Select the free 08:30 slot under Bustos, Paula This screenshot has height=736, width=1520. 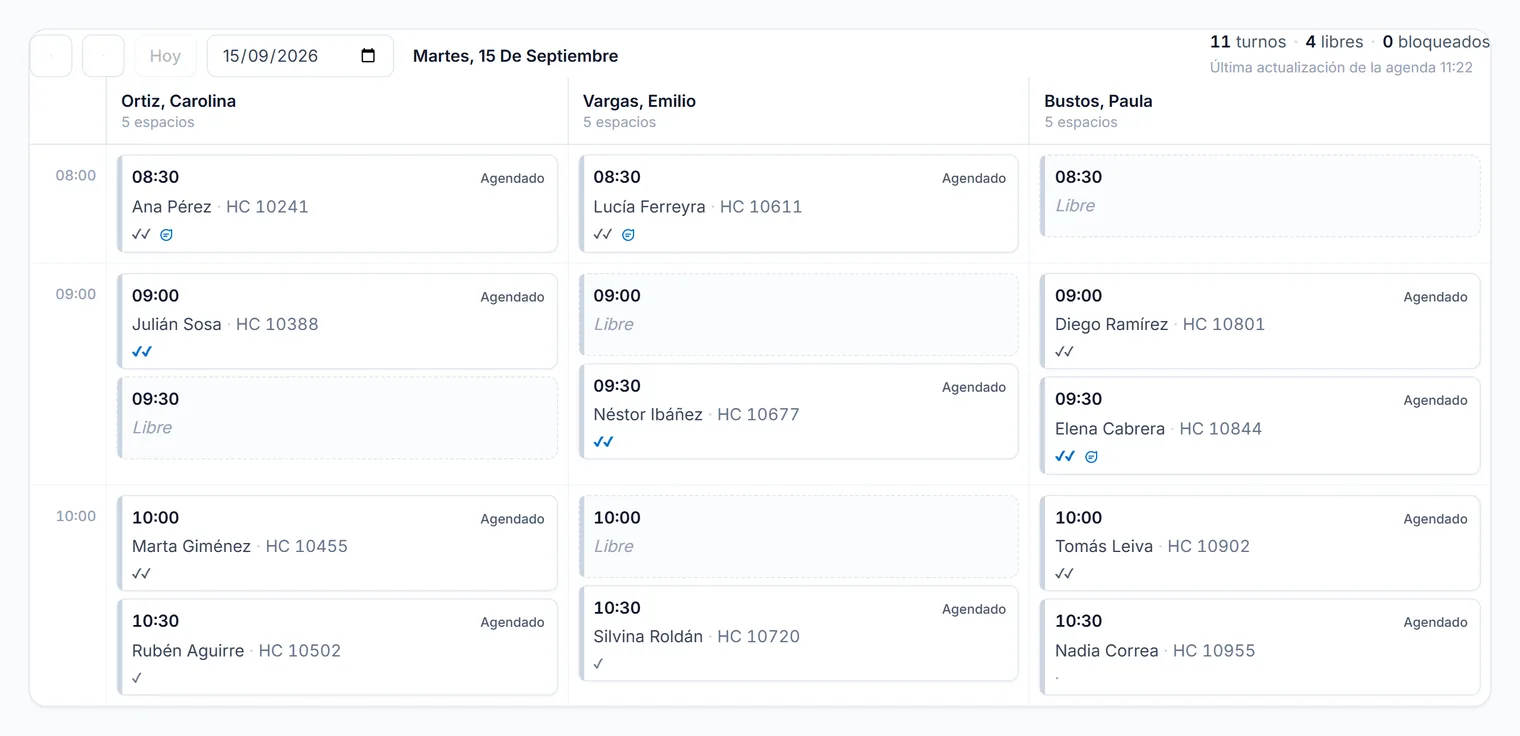point(1260,196)
